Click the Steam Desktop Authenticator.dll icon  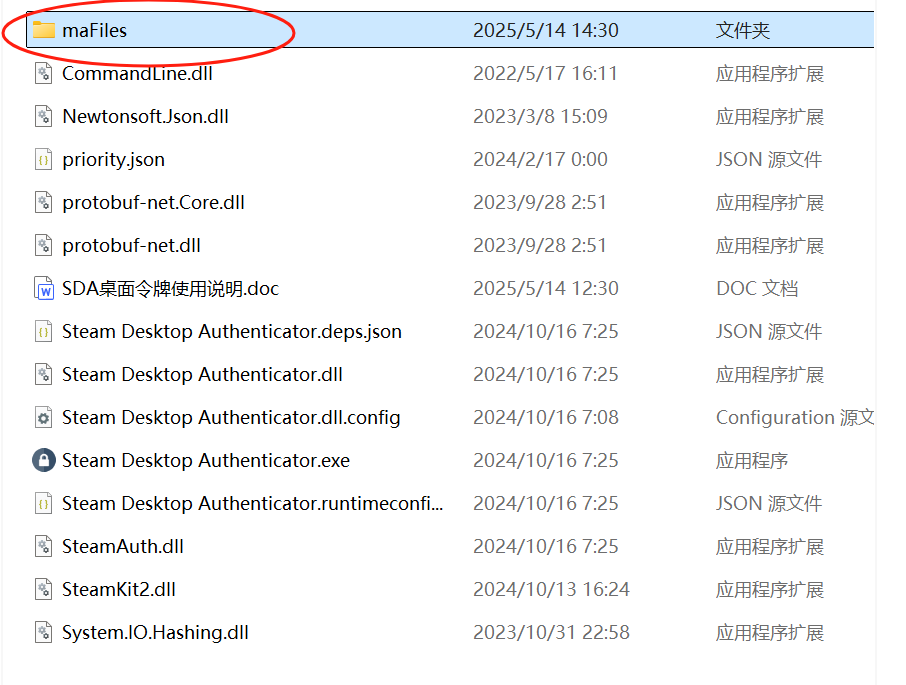44,374
